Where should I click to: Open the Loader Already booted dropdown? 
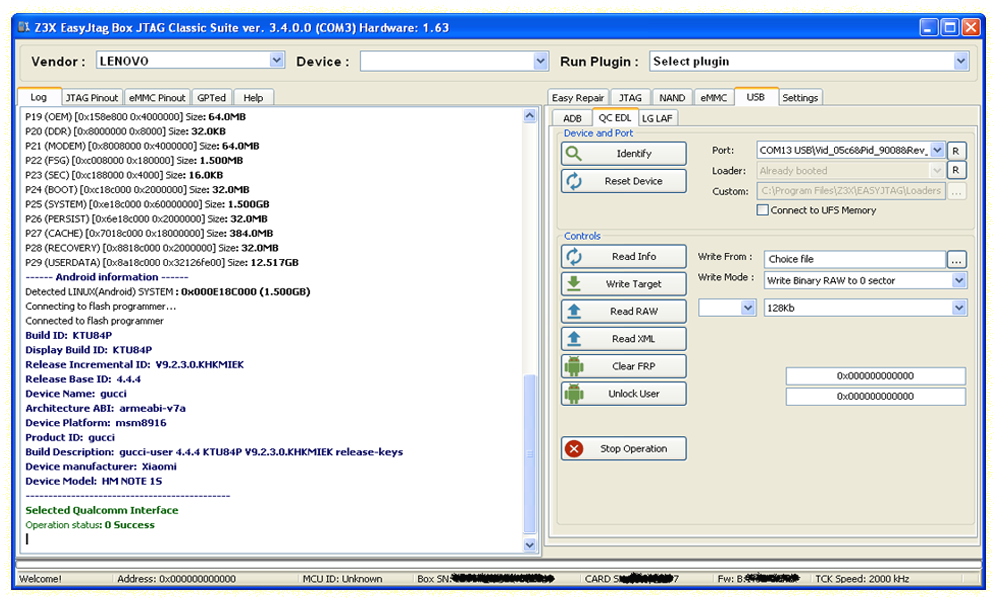(937, 170)
